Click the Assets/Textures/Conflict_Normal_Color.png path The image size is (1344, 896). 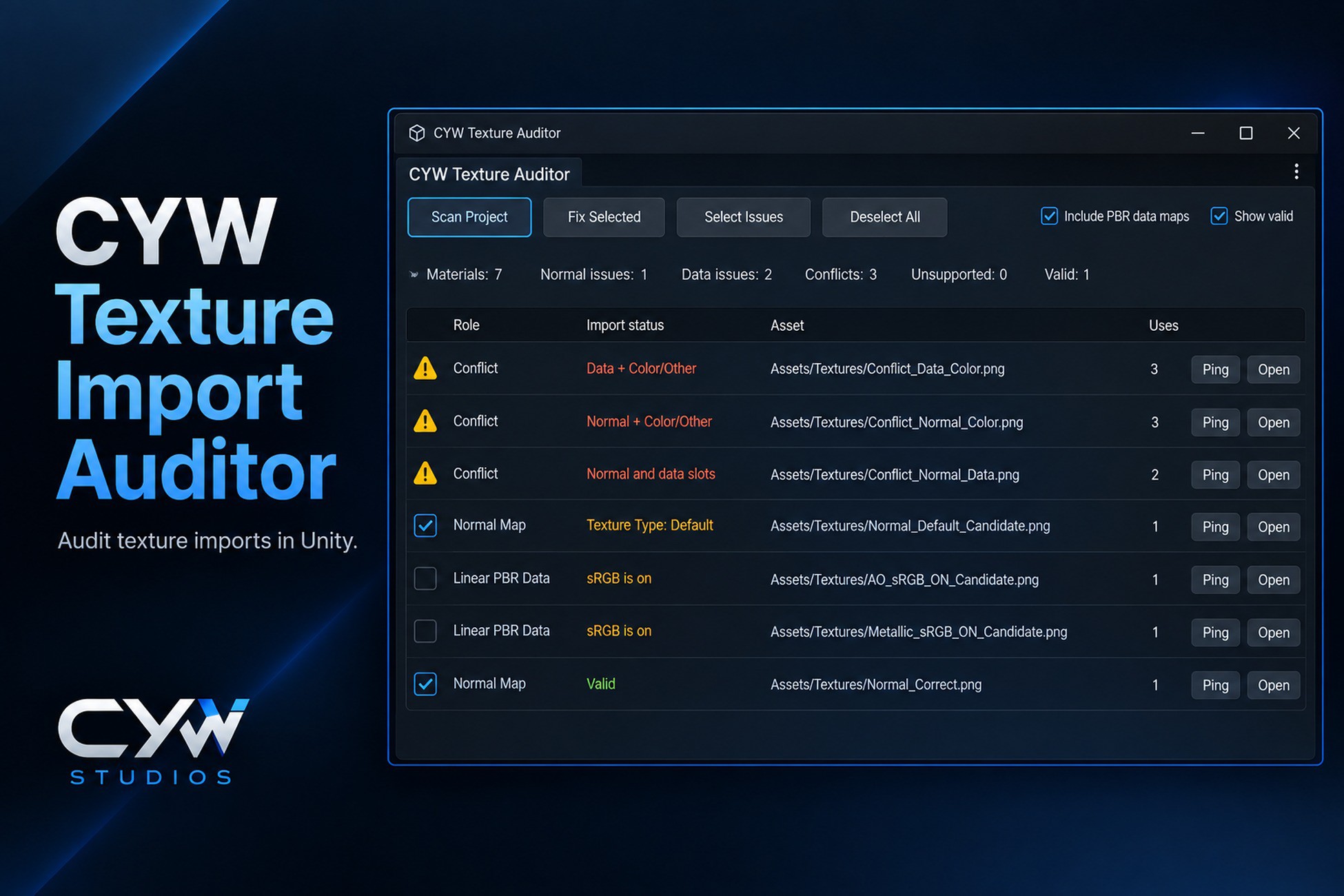[x=897, y=422]
